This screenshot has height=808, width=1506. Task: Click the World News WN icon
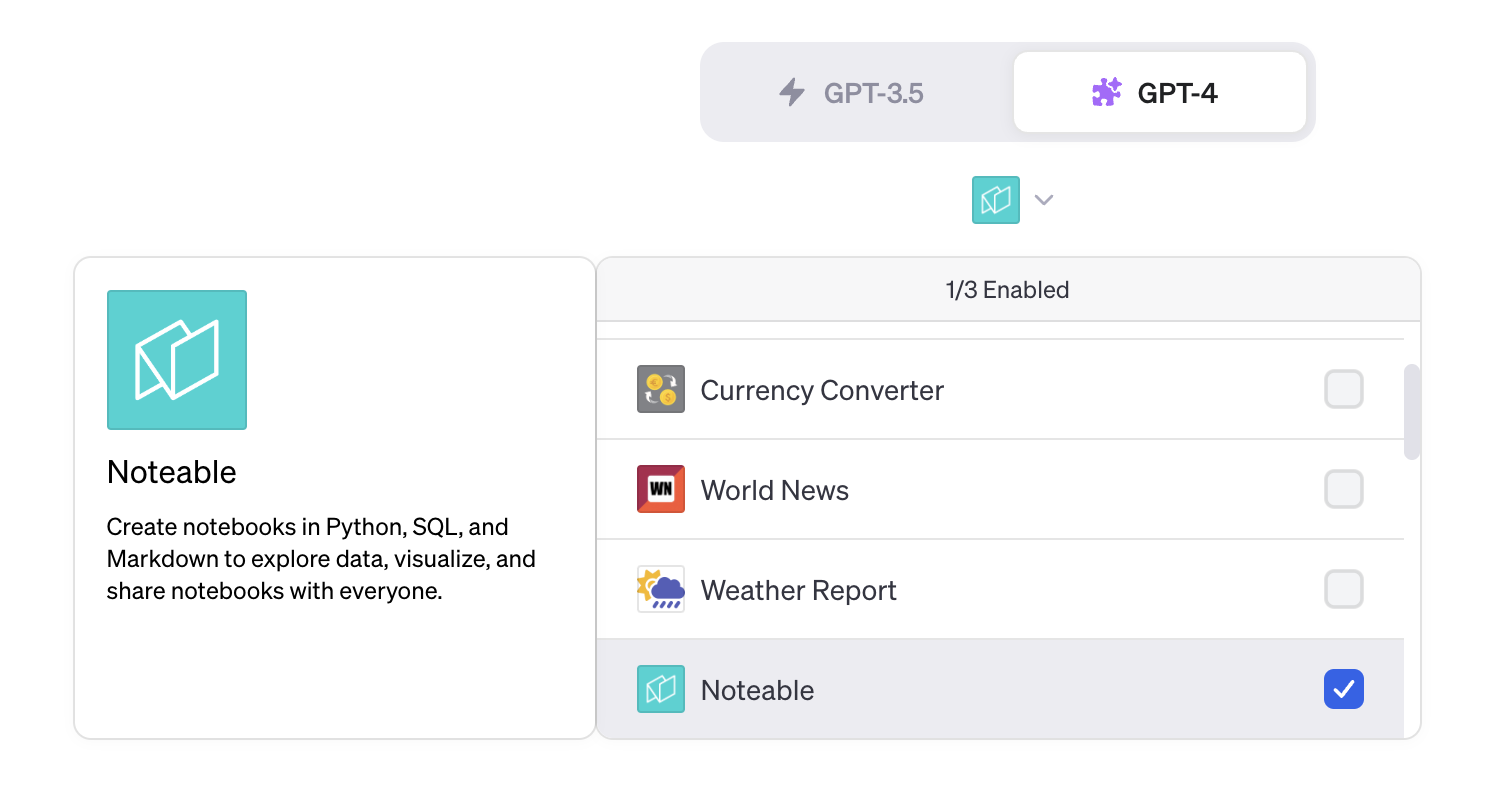(661, 489)
